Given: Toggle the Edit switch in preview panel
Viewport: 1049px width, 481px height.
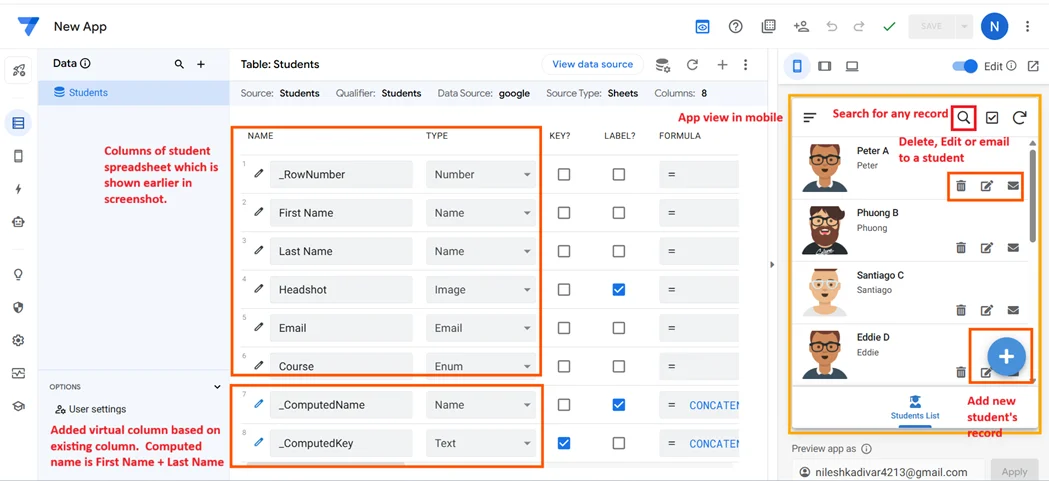Looking at the screenshot, I should click(964, 66).
